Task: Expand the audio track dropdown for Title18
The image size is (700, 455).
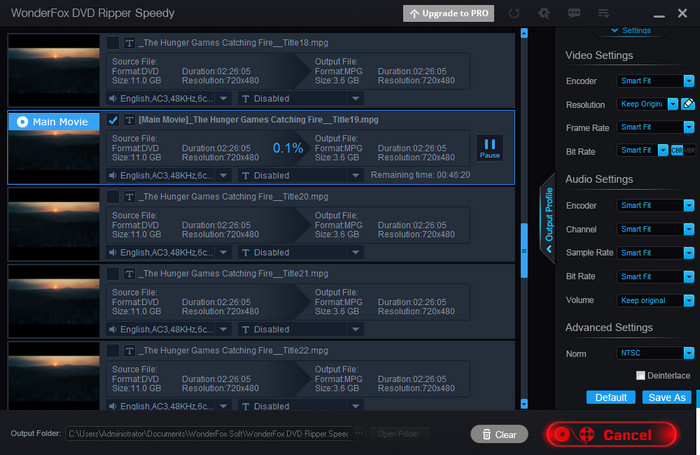Action: (224, 98)
